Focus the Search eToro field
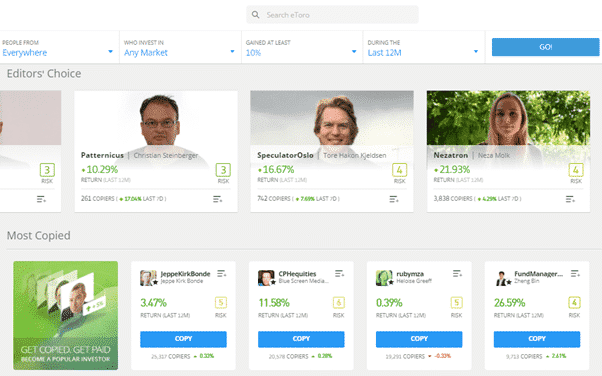This screenshot has height=376, width=602. tap(332, 15)
